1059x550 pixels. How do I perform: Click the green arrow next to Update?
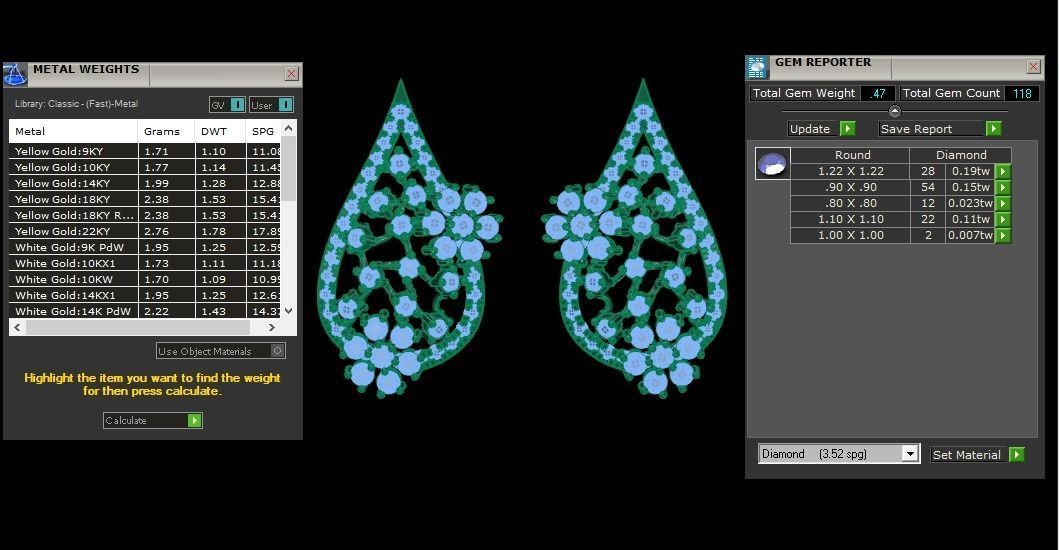coord(848,128)
